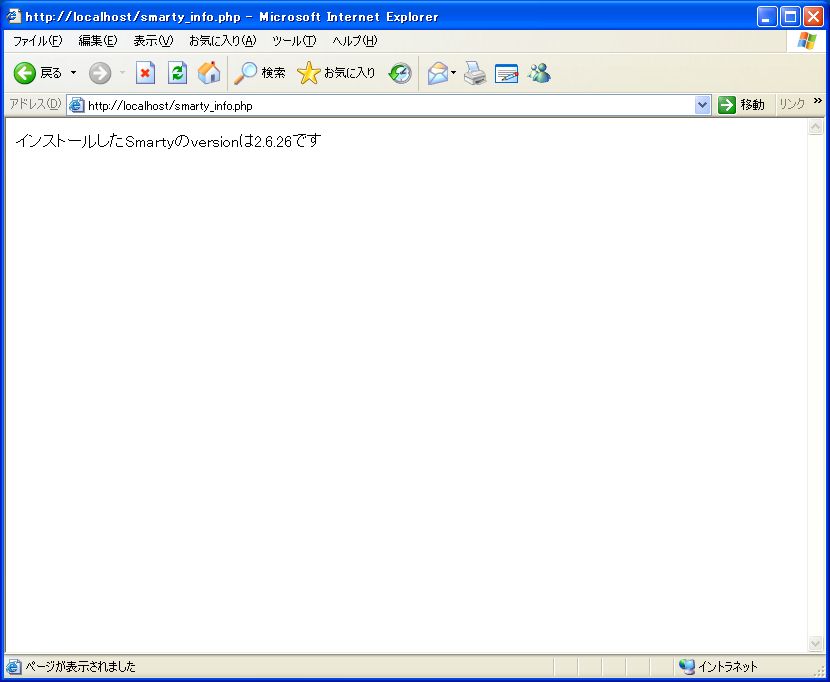The width and height of the screenshot is (830, 682).
Task: Open the Messenger people icon
Action: (x=539, y=73)
